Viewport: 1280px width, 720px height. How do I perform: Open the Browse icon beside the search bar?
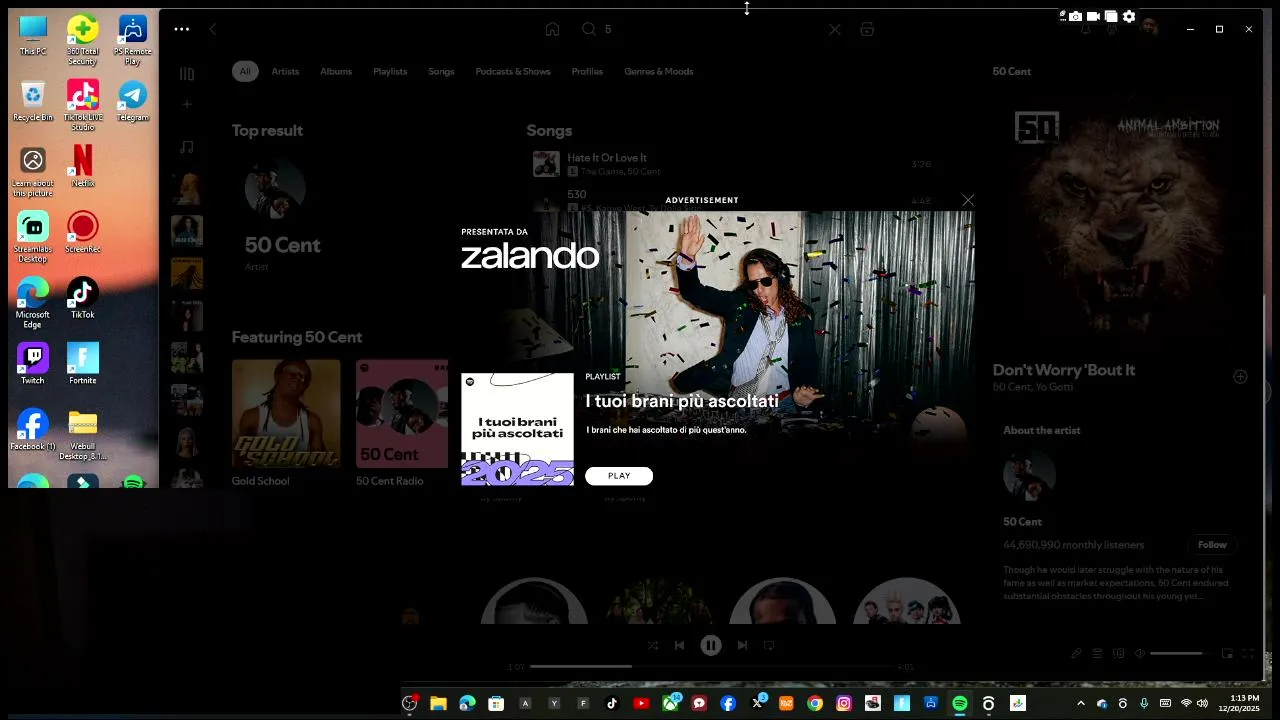pos(867,29)
